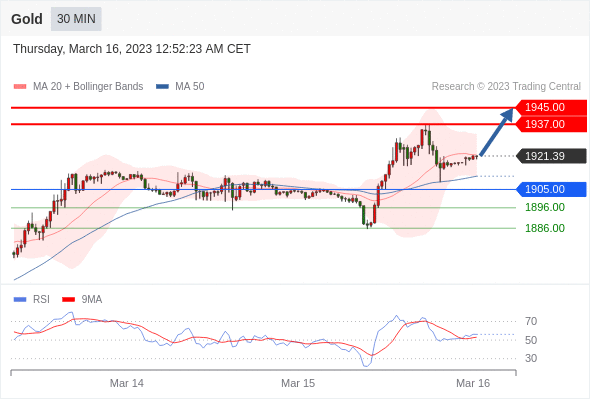Click the 9MA legend swatch
Screen dimensions: 590x400
pos(68,300)
